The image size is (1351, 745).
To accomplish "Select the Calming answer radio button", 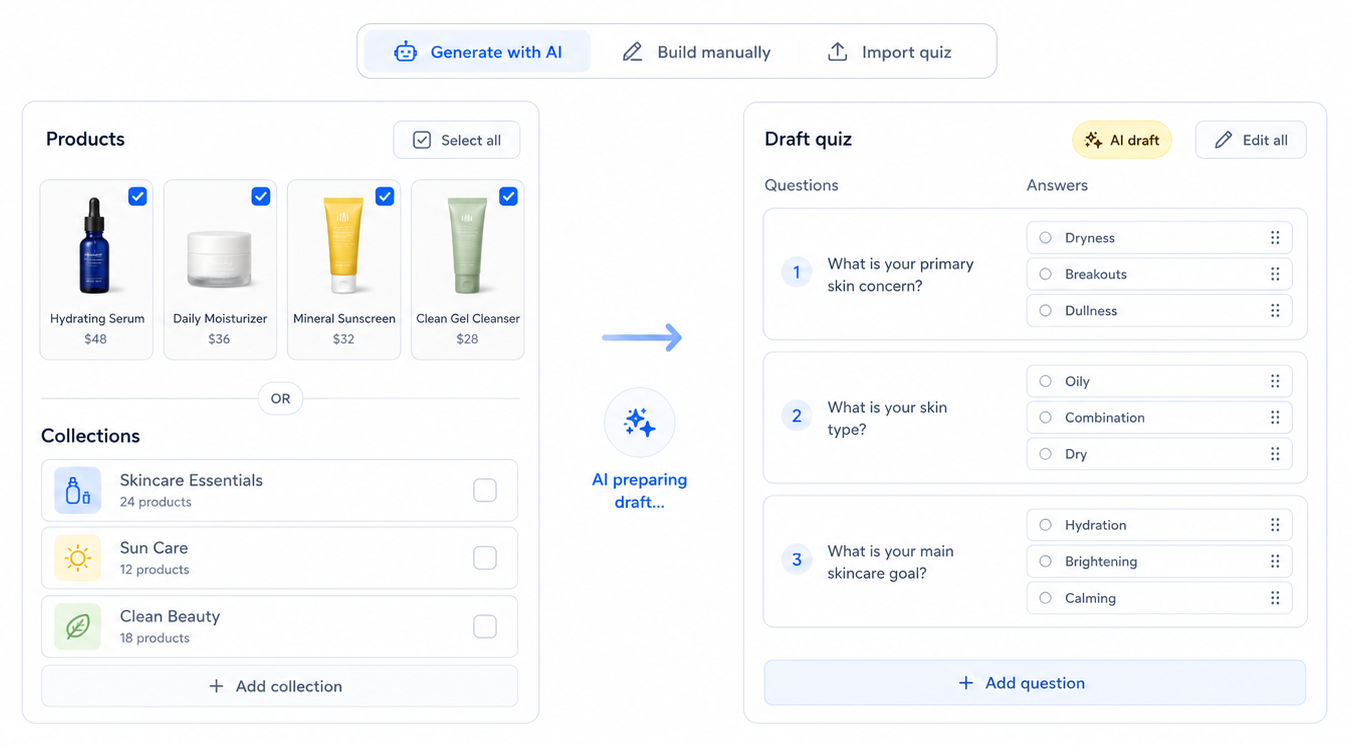I will [x=1045, y=598].
